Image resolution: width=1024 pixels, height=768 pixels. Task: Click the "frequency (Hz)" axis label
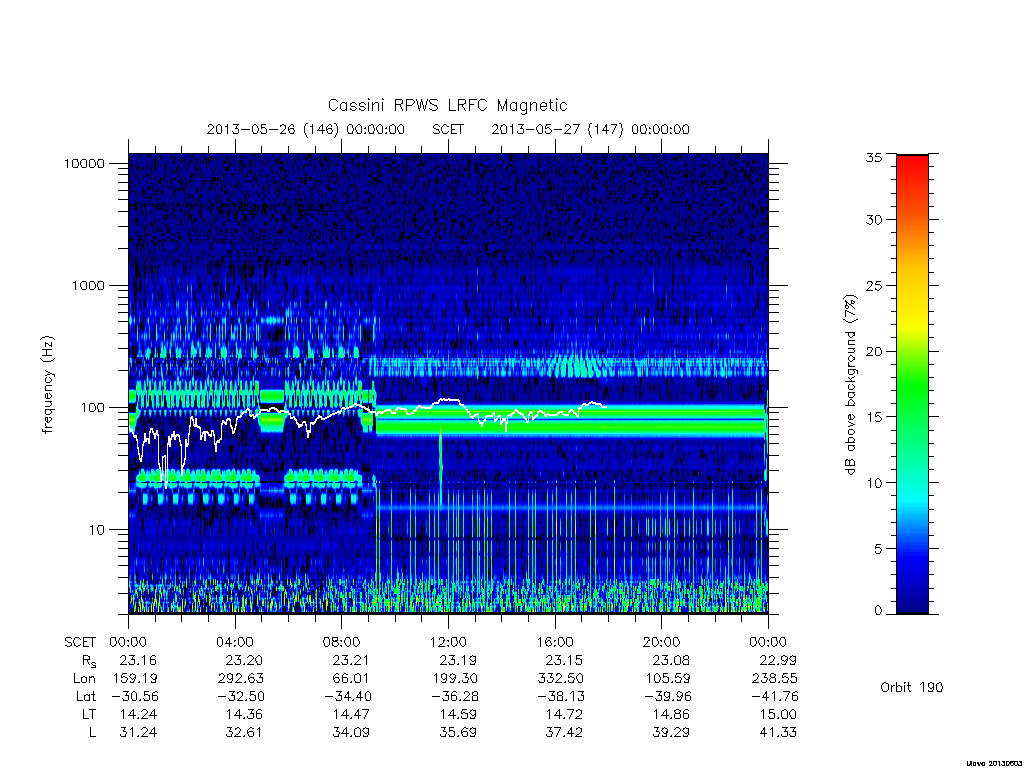(47, 385)
